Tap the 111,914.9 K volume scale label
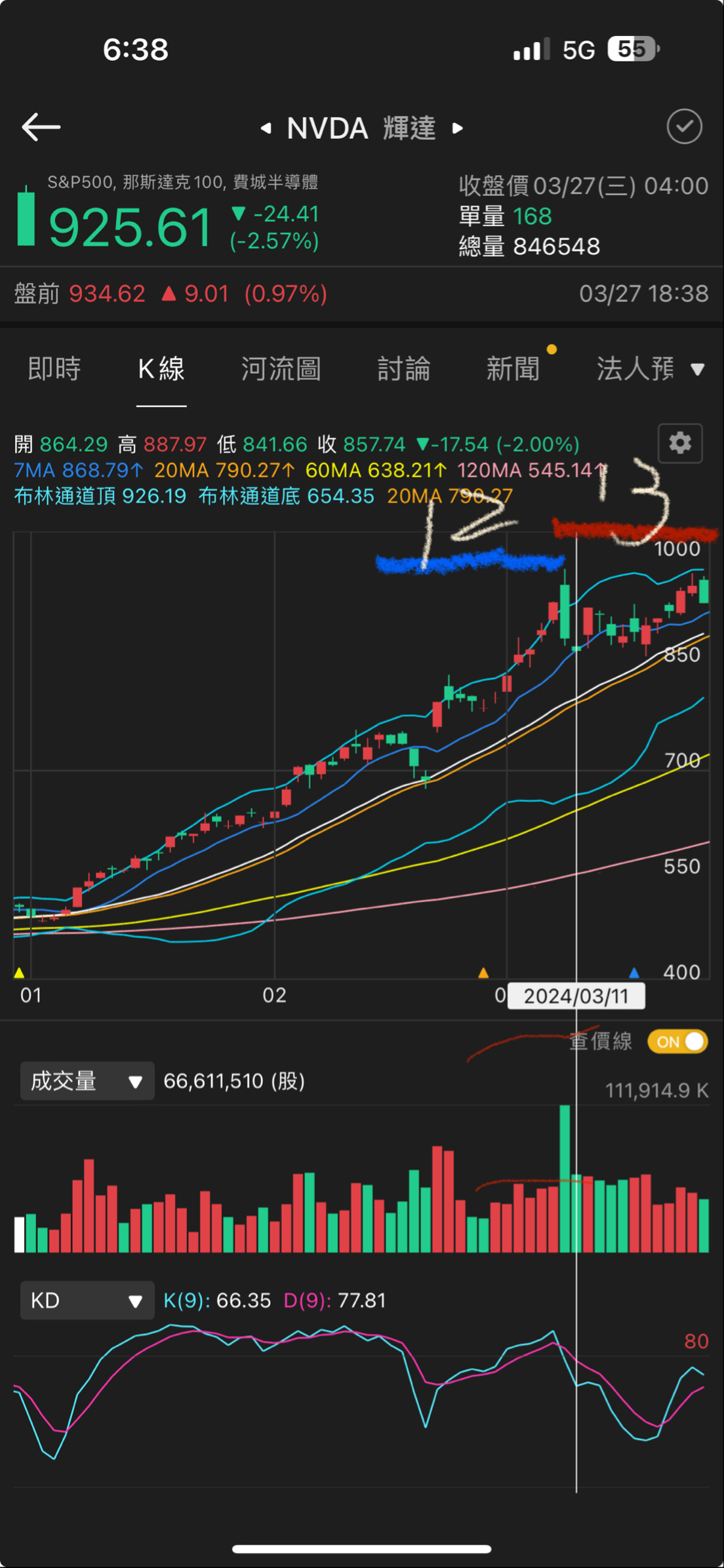The height and width of the screenshot is (1568, 724). pos(656,1091)
